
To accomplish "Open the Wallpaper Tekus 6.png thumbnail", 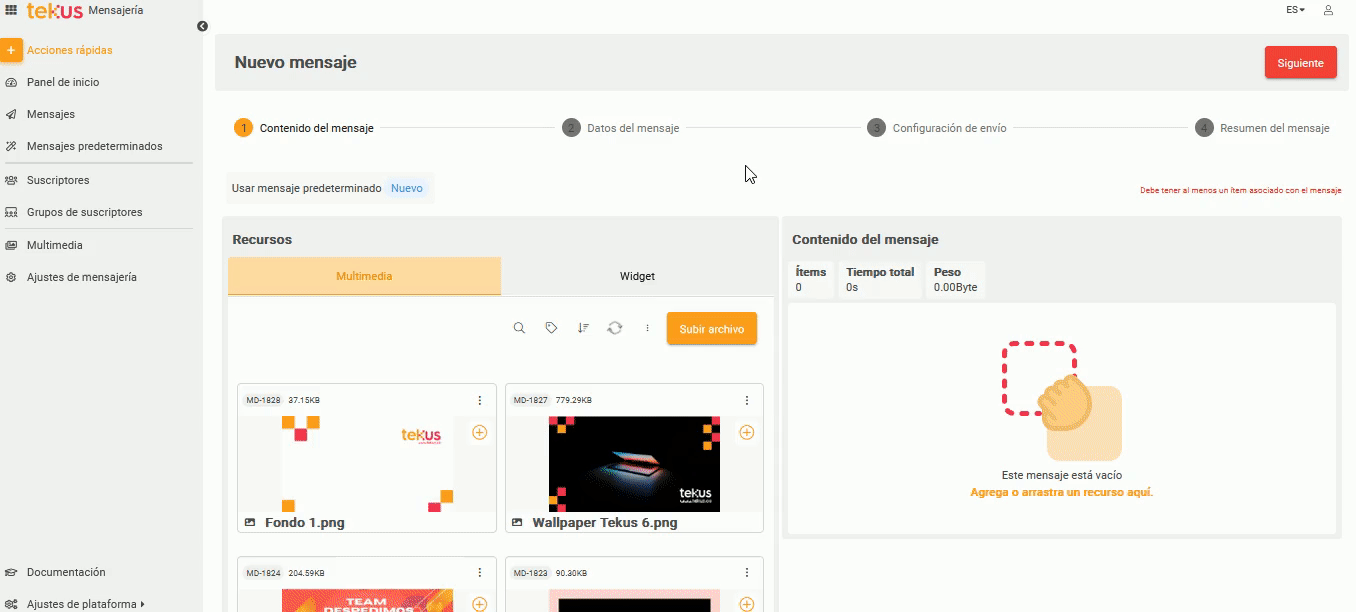I will point(634,464).
